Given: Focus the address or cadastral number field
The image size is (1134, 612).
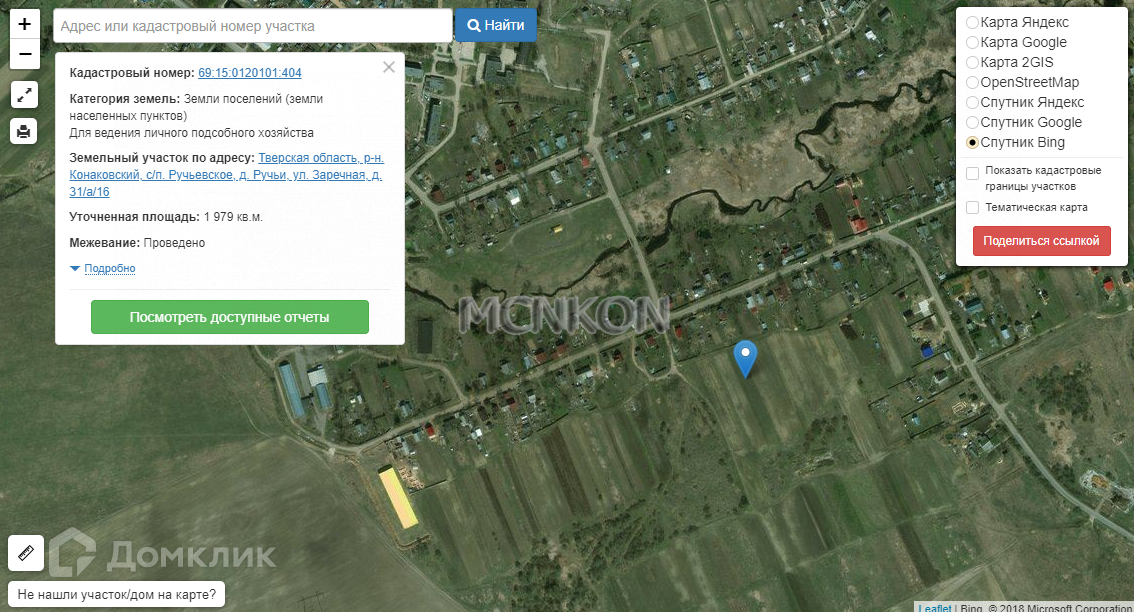Looking at the screenshot, I should [x=252, y=26].
